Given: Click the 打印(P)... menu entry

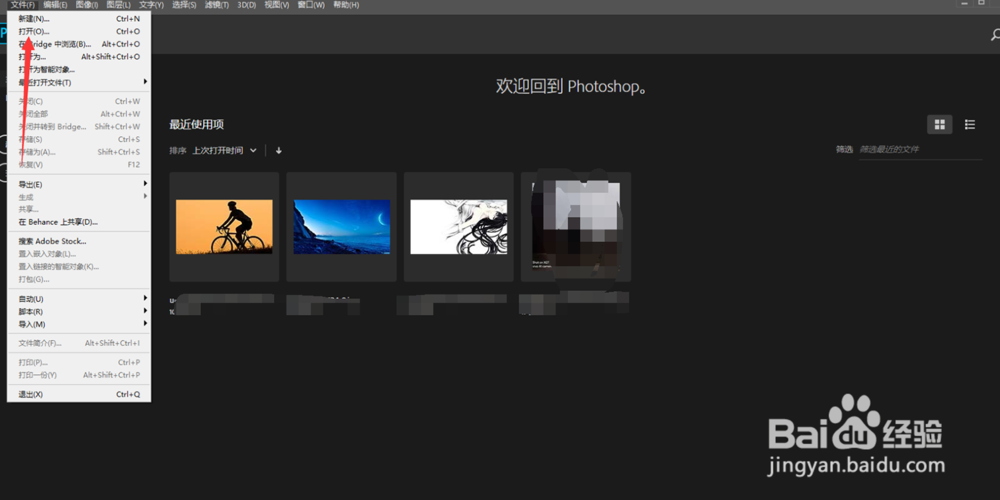Looking at the screenshot, I should 79,362.
